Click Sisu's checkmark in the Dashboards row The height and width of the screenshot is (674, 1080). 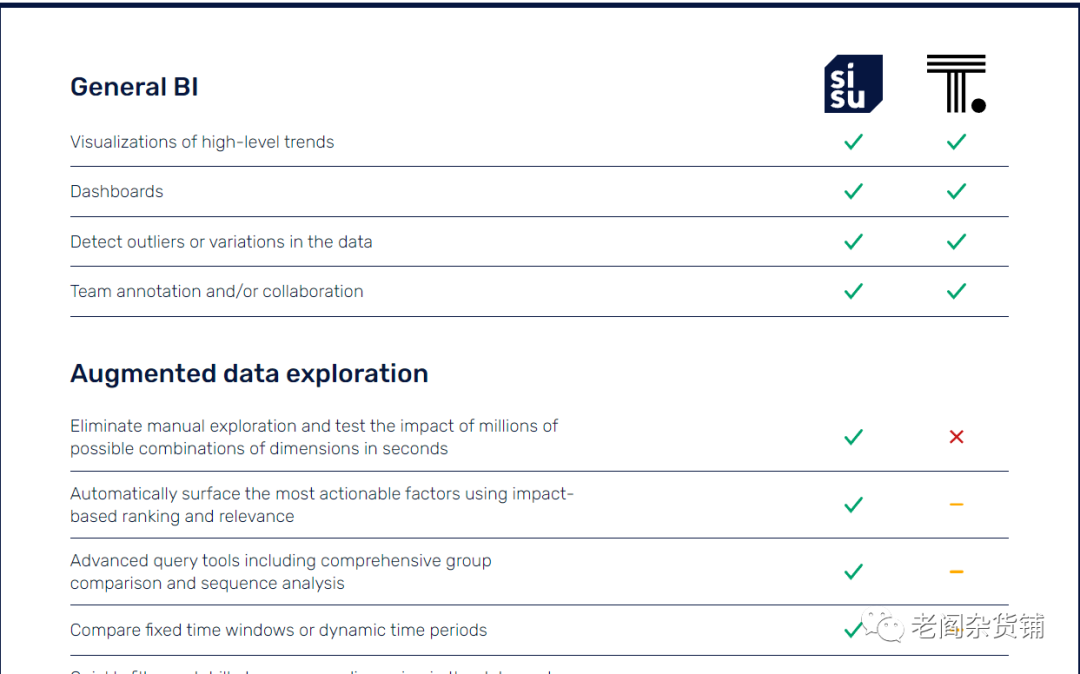(x=853, y=191)
